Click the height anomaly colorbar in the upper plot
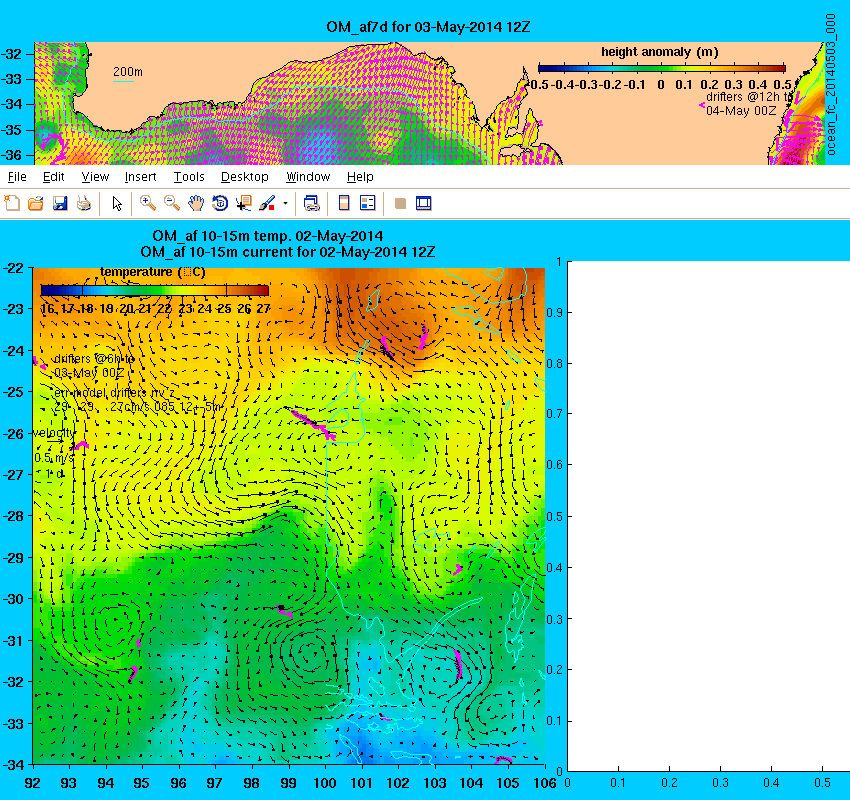850x800 pixels. [x=661, y=68]
